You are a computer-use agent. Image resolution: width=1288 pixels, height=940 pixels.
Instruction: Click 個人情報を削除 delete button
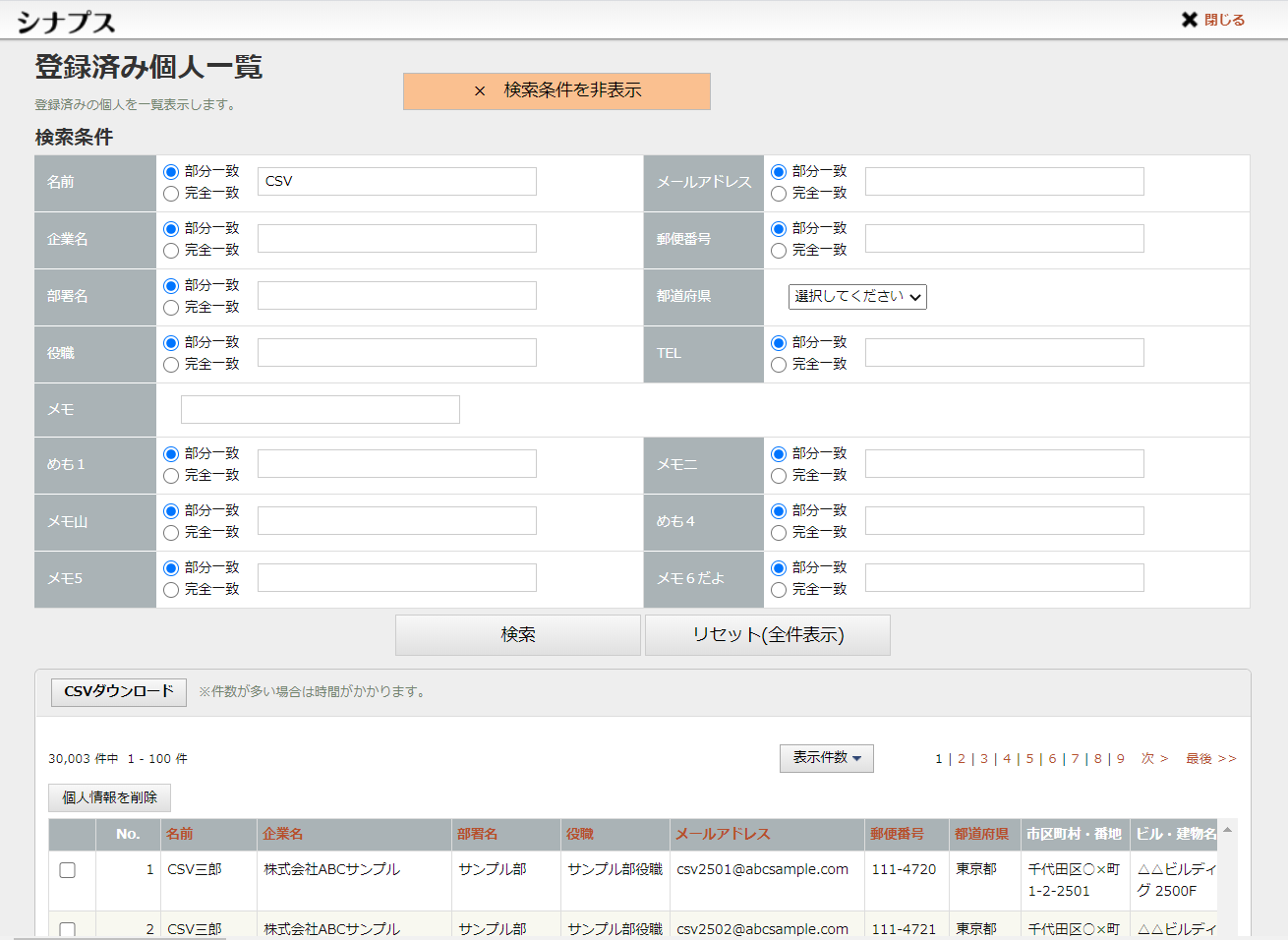click(109, 797)
